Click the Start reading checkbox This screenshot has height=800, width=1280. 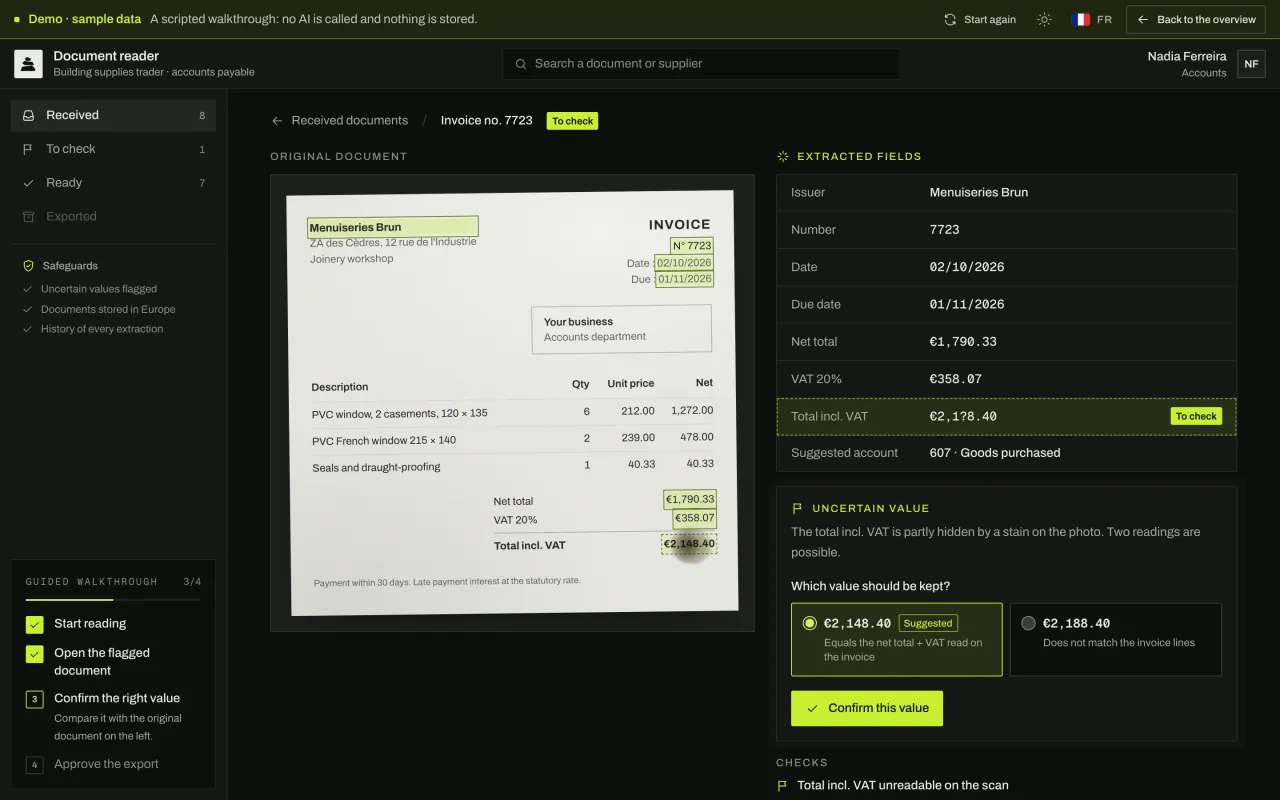tap(35, 624)
